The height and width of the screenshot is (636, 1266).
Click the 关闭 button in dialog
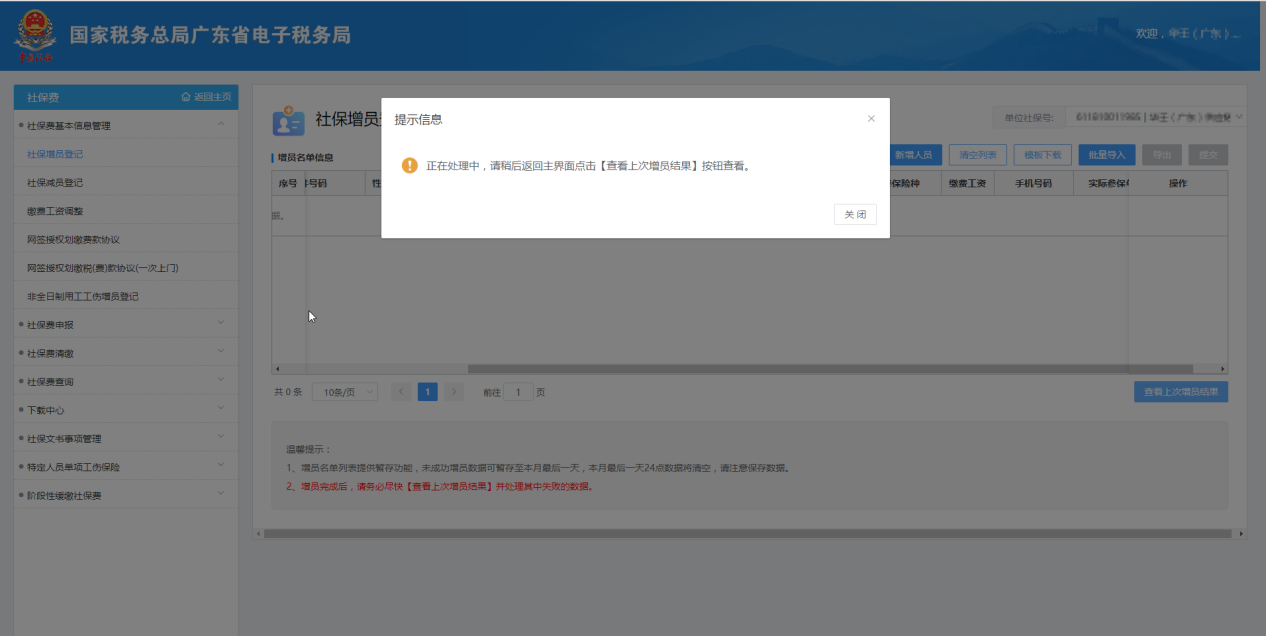855,214
